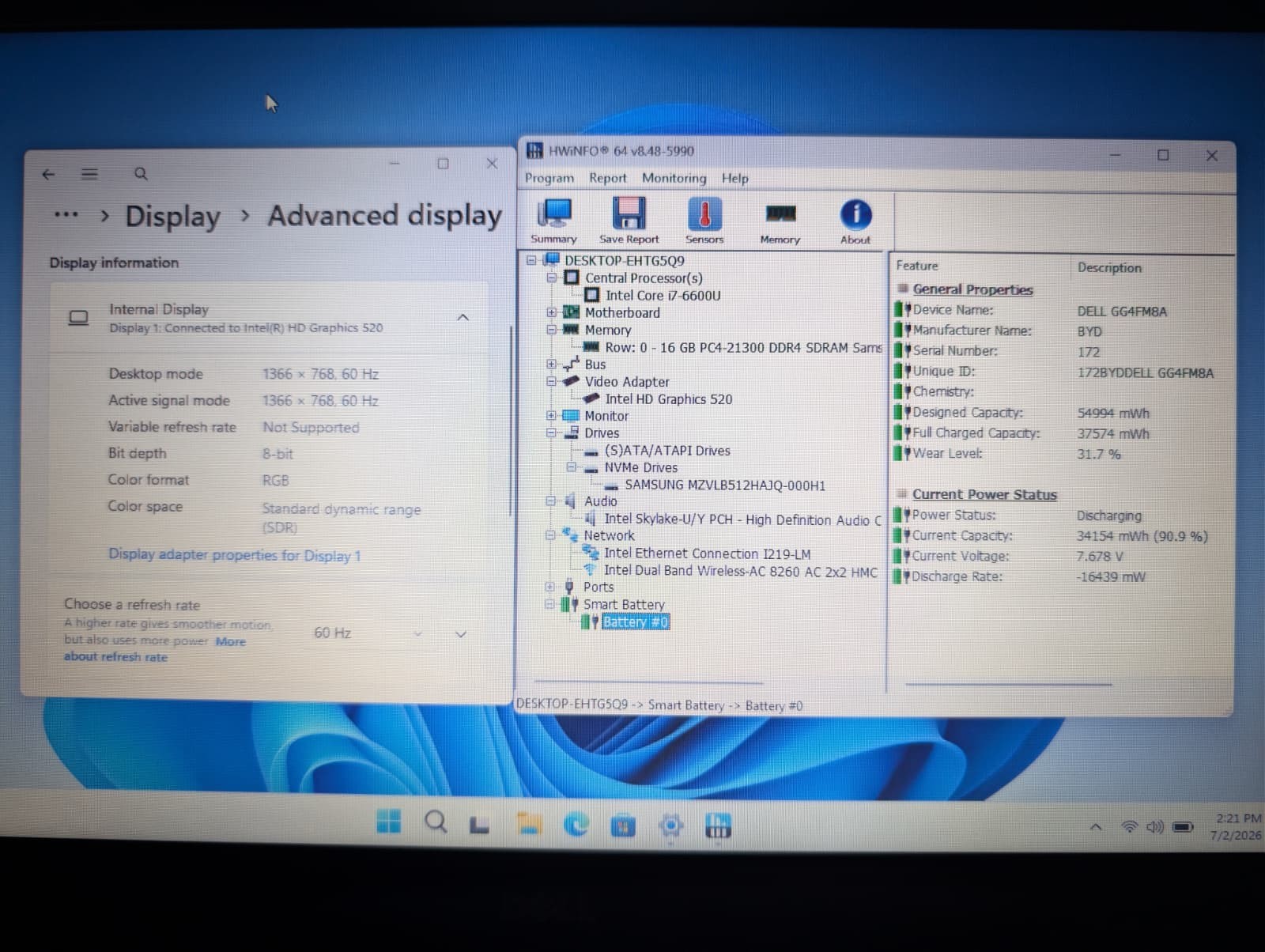
Task: Open Display adapter properties for Display 1
Action: tap(234, 555)
